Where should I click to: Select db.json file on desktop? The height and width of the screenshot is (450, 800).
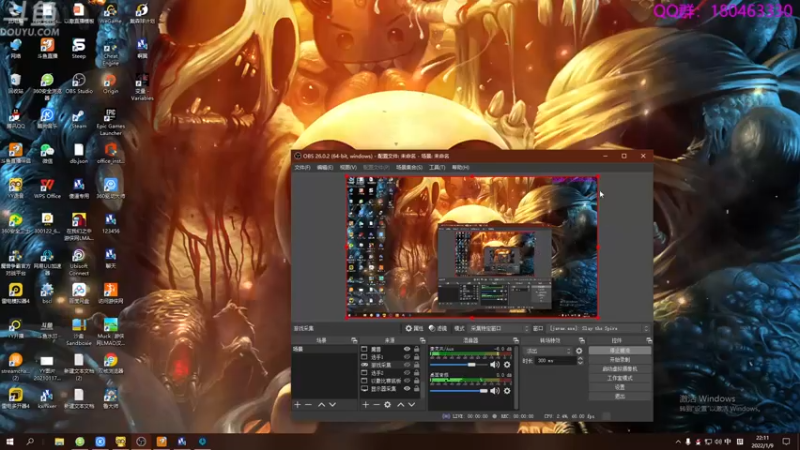[79, 153]
